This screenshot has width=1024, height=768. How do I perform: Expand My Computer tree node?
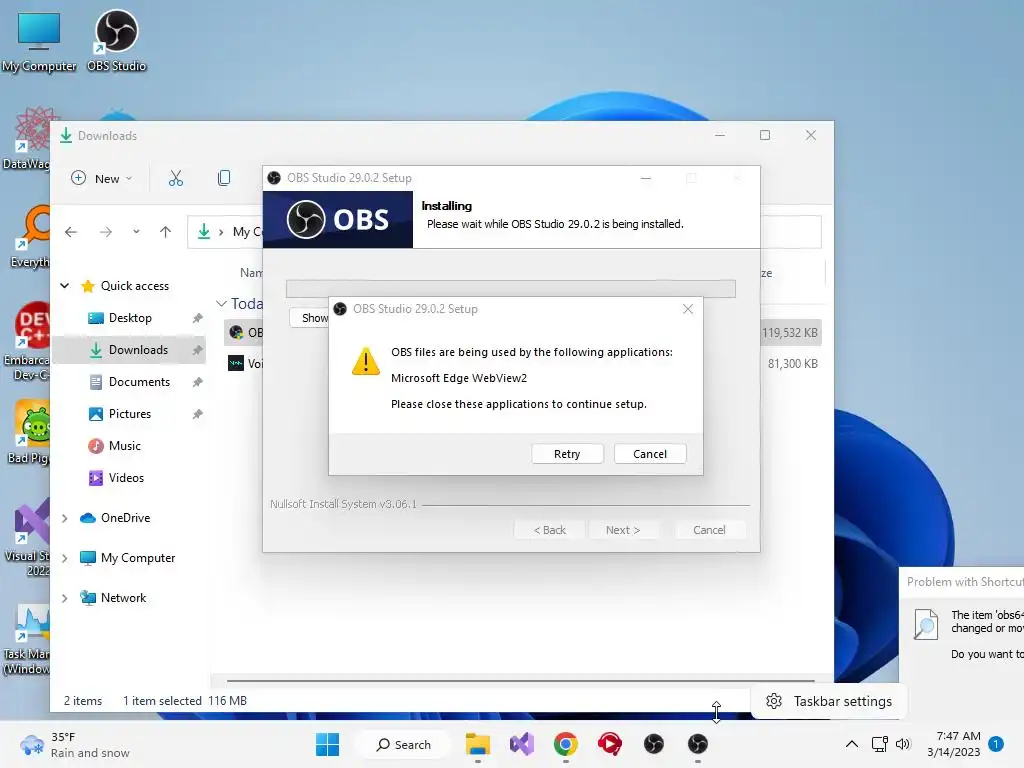(64, 558)
